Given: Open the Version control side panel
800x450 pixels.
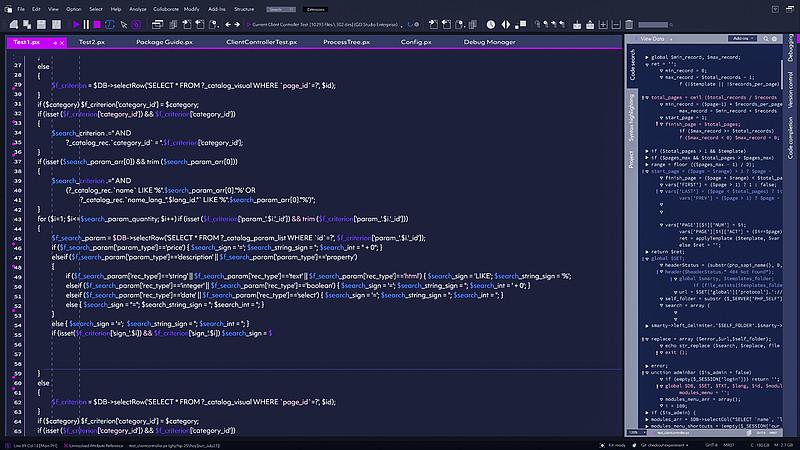Looking at the screenshot, I should [x=790, y=89].
